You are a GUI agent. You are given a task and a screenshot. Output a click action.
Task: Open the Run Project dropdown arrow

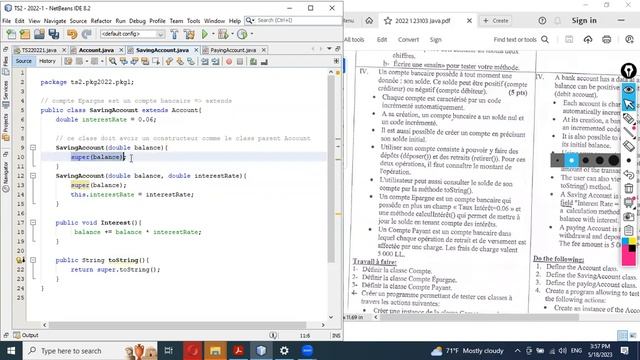pyautogui.click(x=213, y=34)
